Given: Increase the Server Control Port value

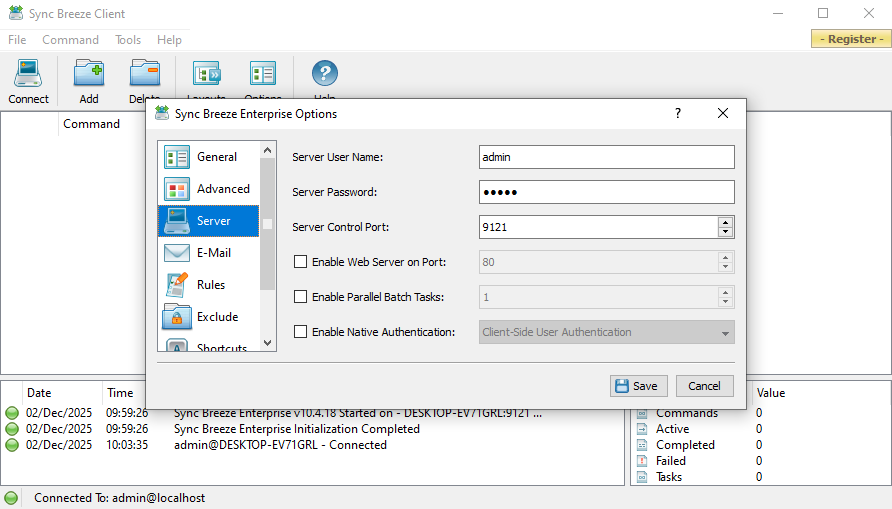Looking at the screenshot, I should (x=726, y=222).
